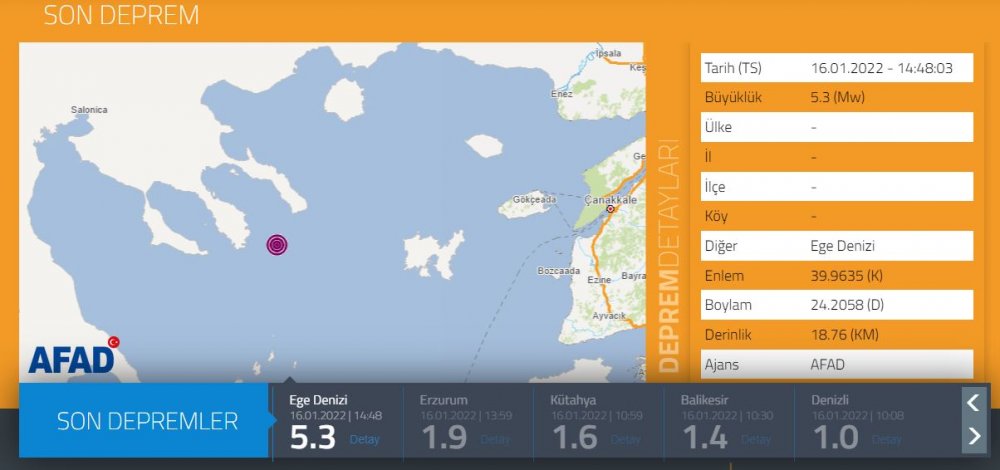Click the purple earthquake epicenter marker
The width and height of the screenshot is (1000, 470).
(277, 245)
